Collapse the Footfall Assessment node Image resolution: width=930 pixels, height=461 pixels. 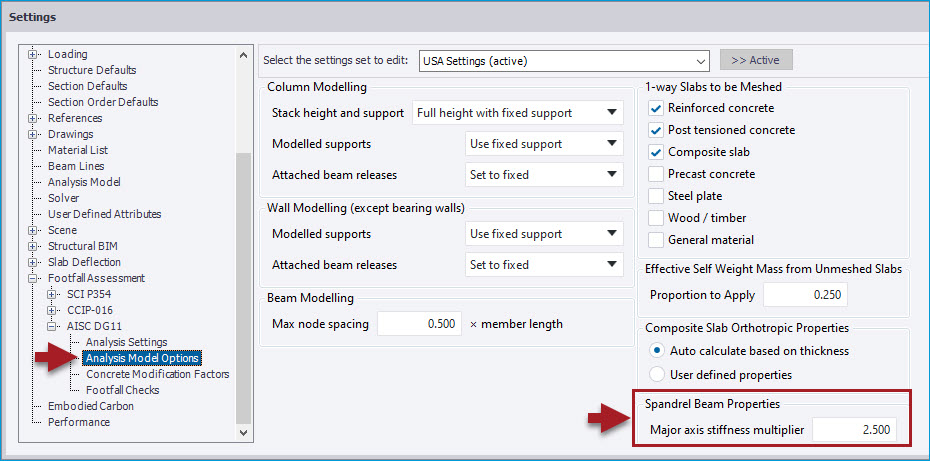coord(33,278)
